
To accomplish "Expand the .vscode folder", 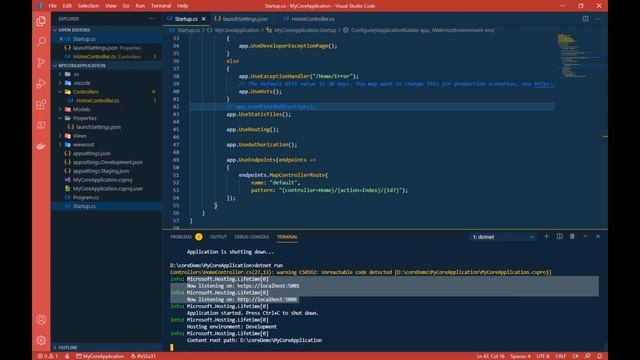I will coord(82,83).
